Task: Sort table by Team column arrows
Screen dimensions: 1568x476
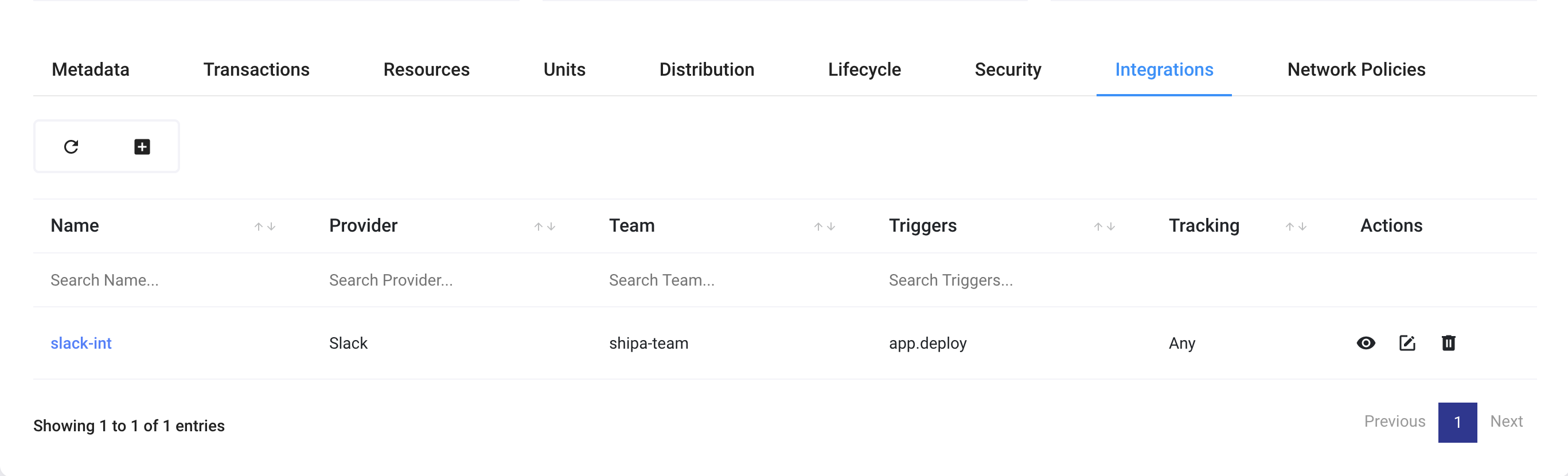Action: (825, 227)
